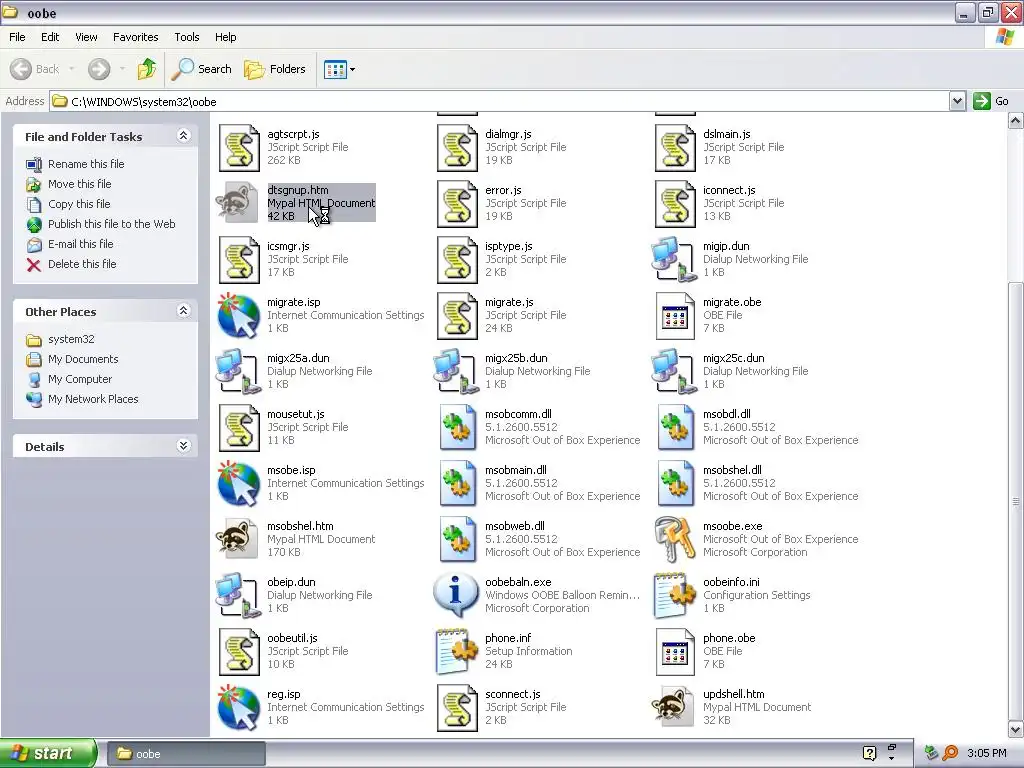Select the migrate.isp globe icon

click(238, 316)
